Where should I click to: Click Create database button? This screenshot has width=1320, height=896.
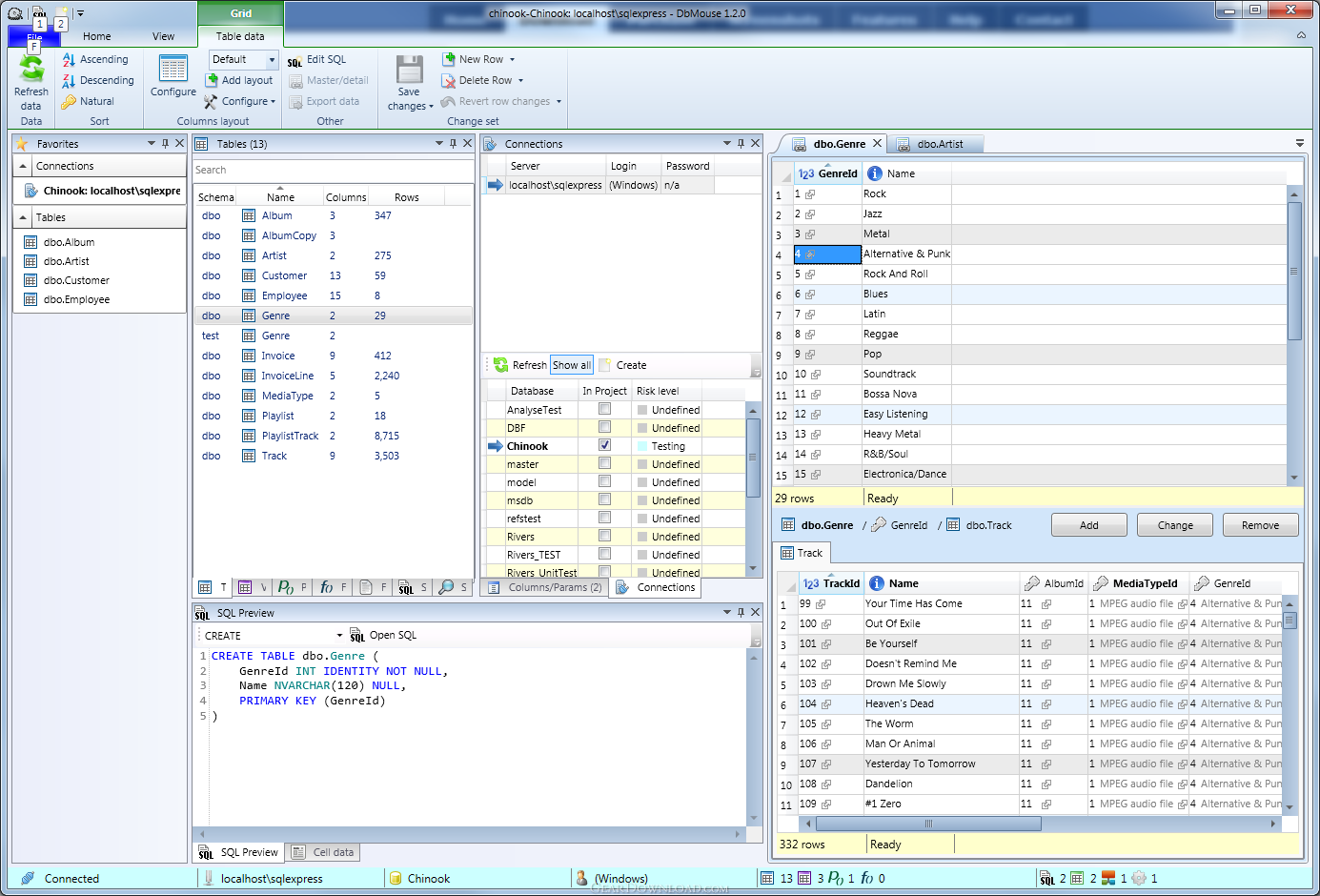point(622,365)
